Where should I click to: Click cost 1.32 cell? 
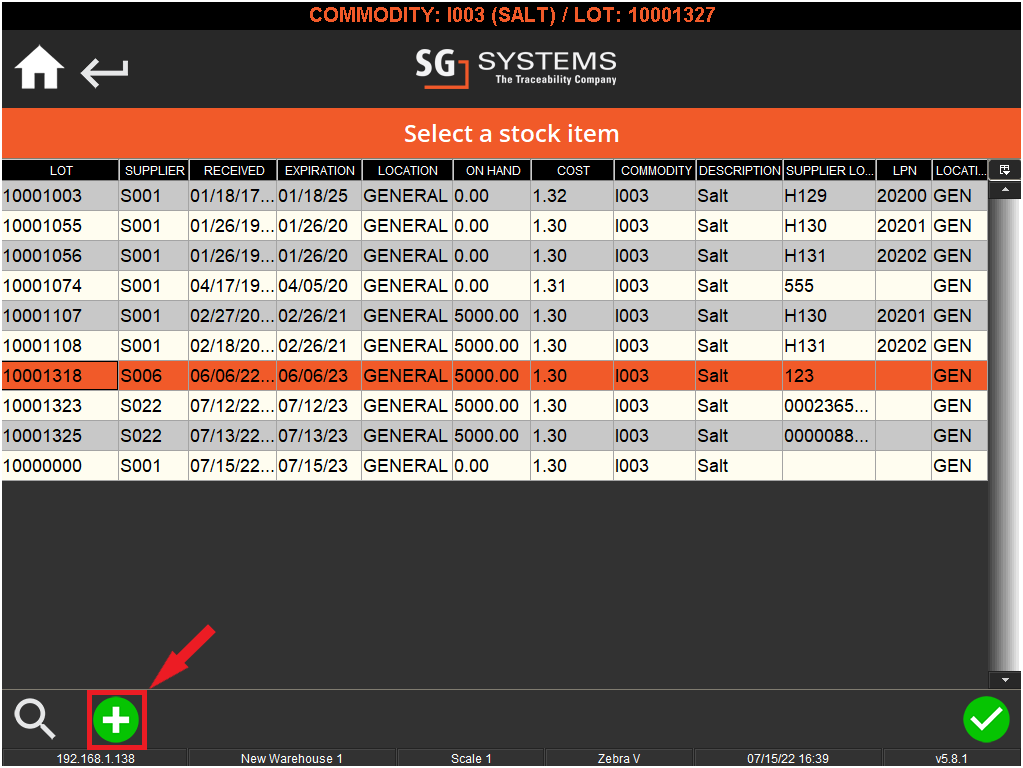coord(572,196)
